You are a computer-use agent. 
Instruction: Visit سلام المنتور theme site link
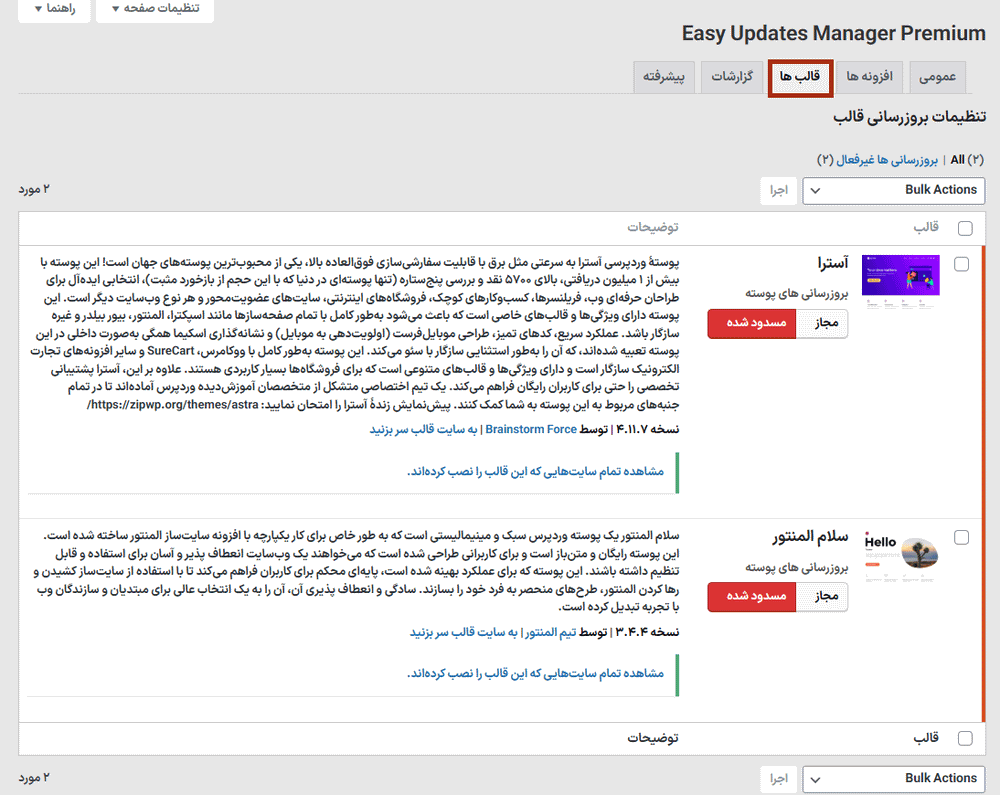[x=464, y=632]
